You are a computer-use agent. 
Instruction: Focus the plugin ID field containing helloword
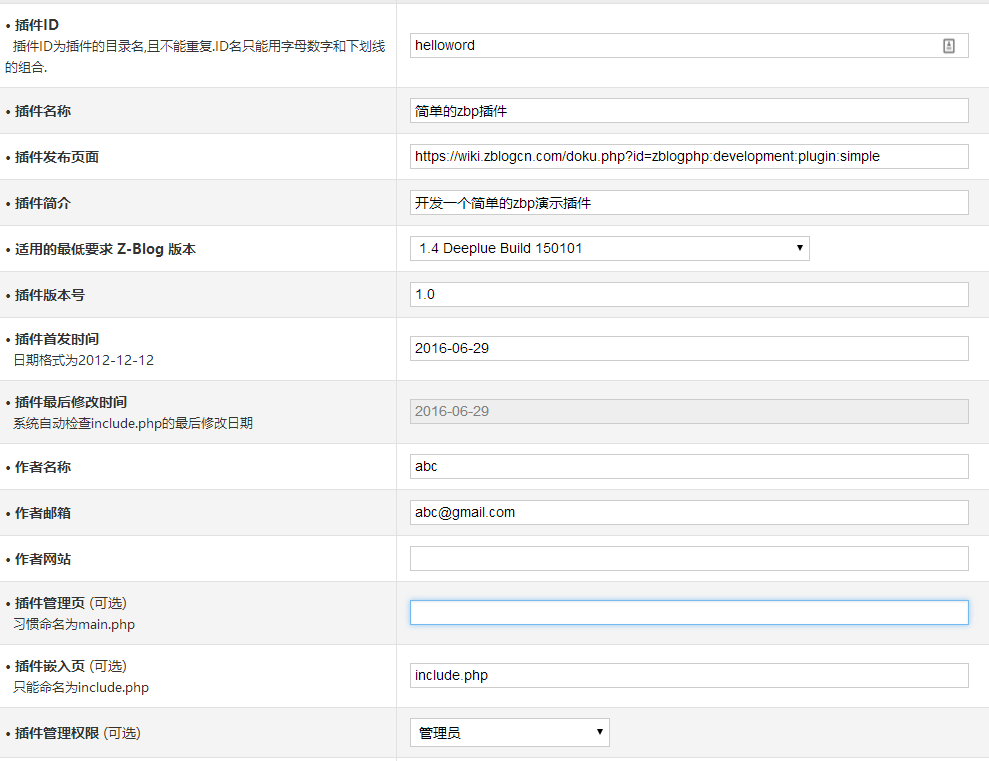coord(689,45)
